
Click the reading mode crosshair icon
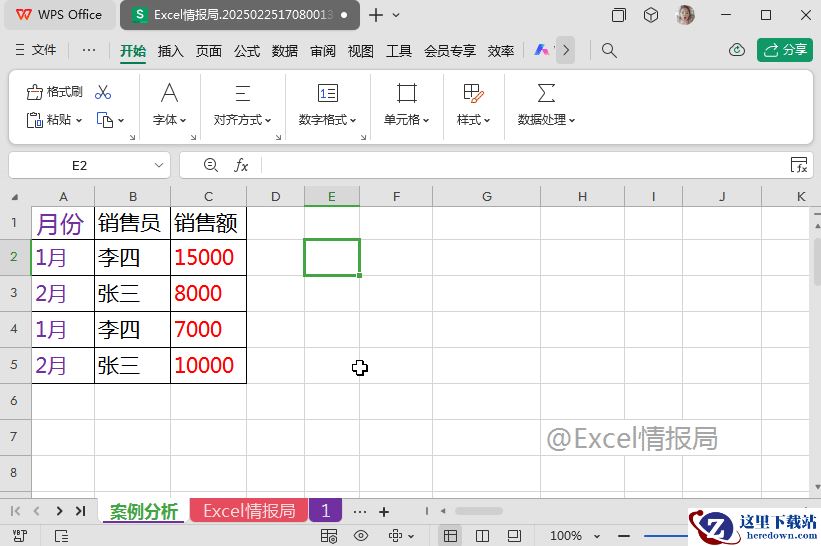point(395,536)
